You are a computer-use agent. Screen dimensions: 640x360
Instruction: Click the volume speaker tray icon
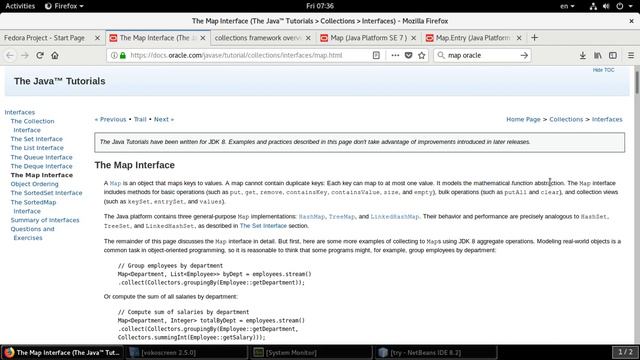coord(606,6)
